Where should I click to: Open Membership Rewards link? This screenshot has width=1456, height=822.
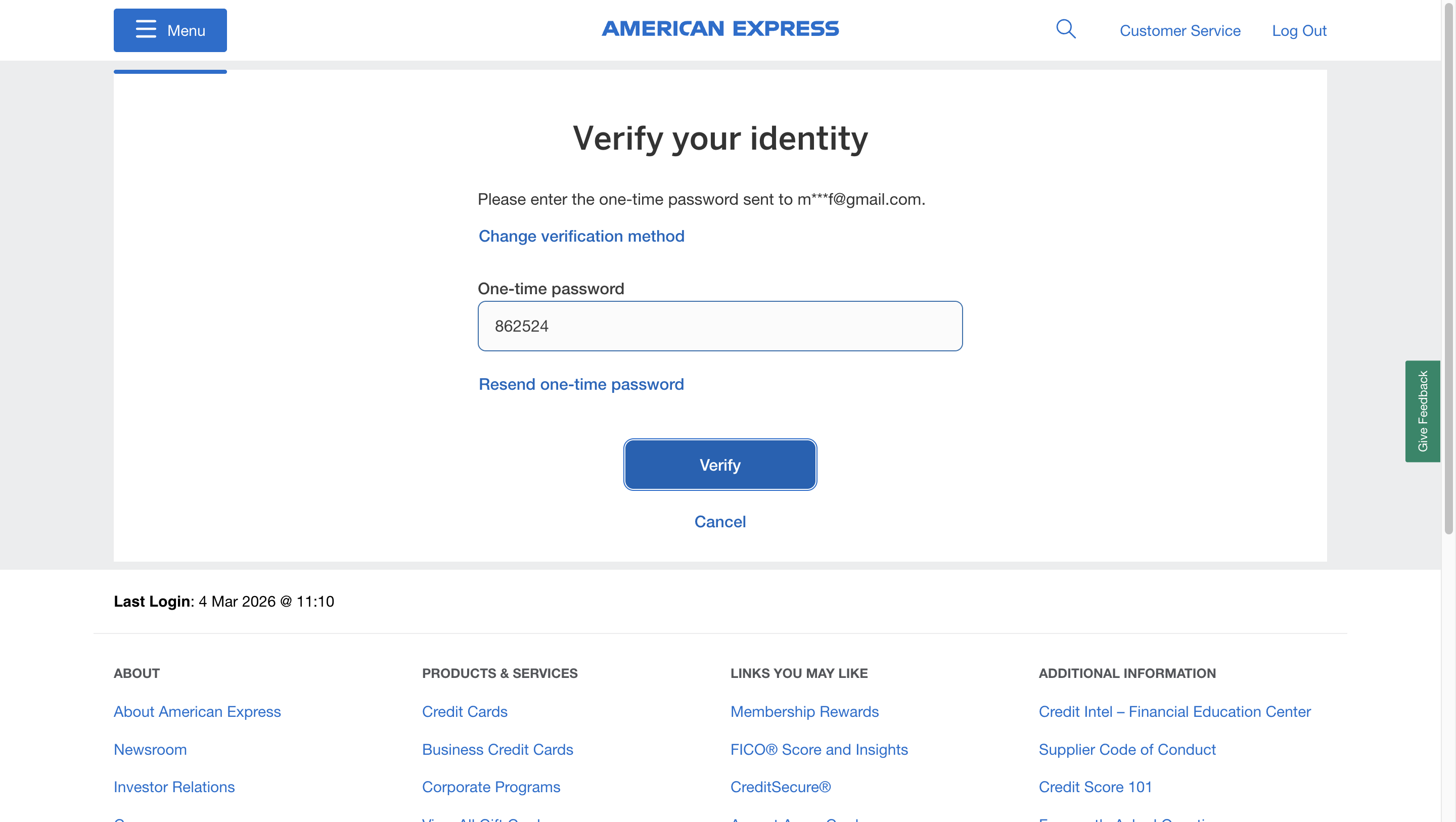(804, 711)
